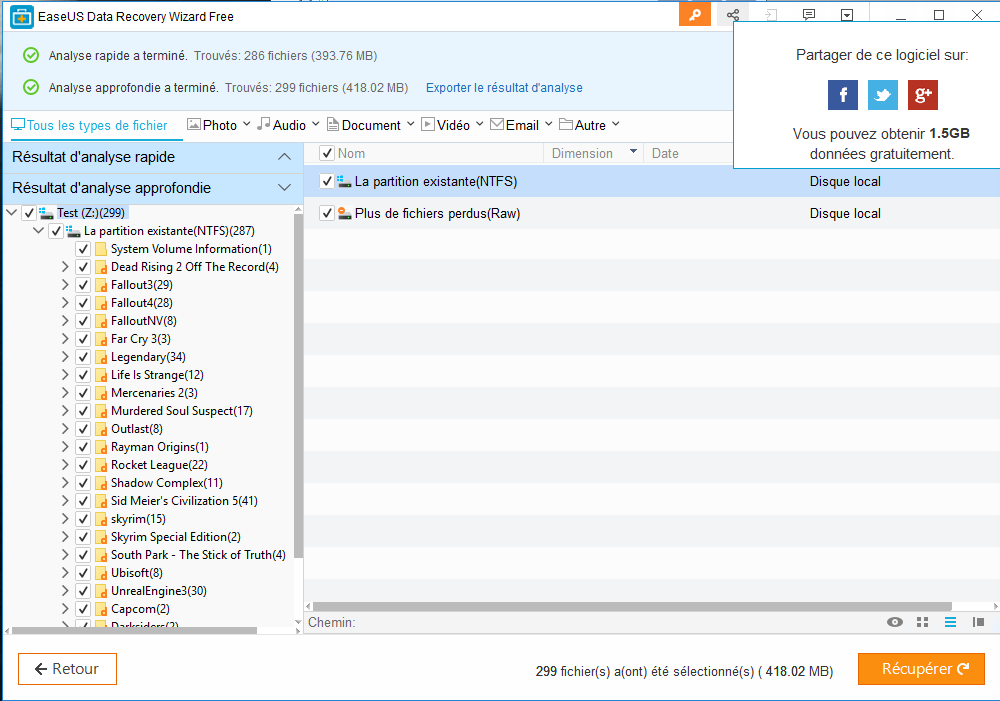Click the NTFS partition icon in file list
This screenshot has height=701, width=1000.
coord(344,182)
